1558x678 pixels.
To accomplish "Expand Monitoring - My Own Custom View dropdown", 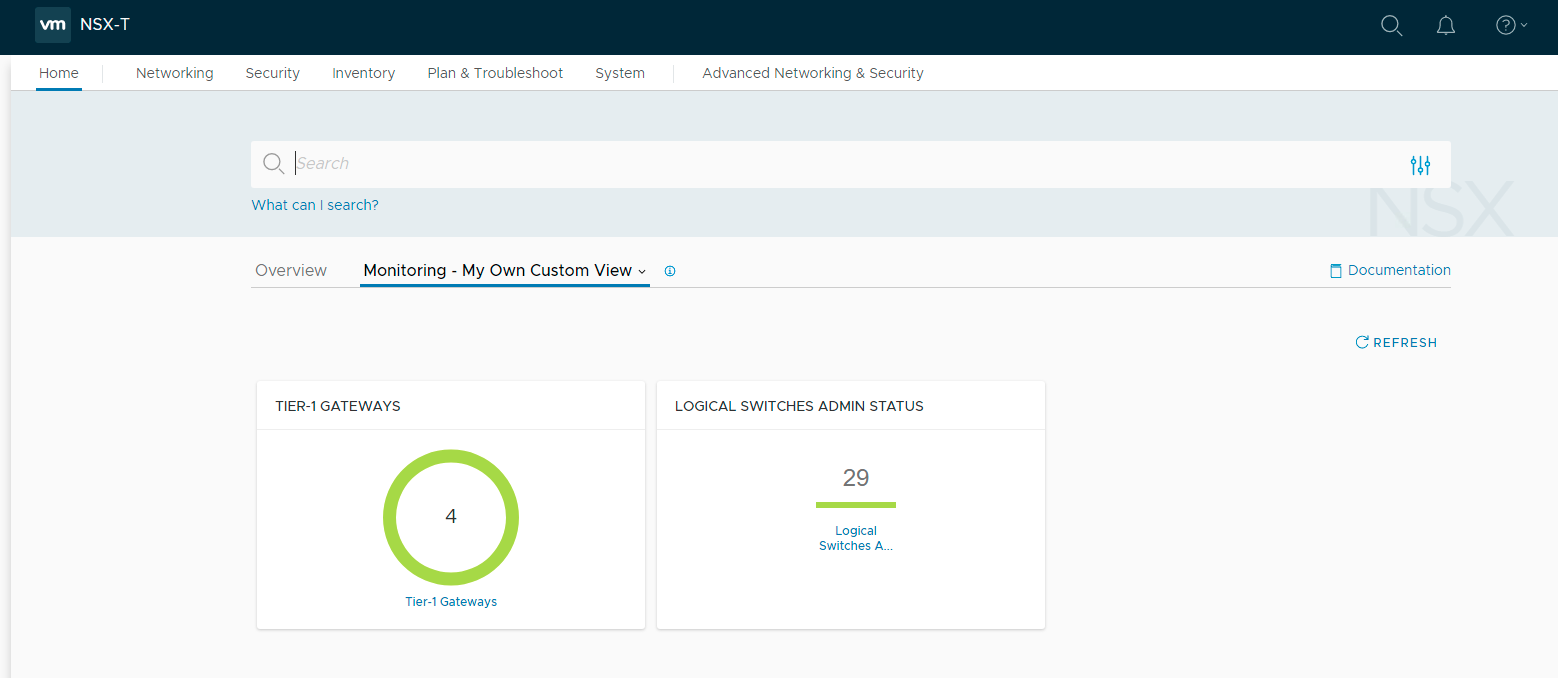I will pos(505,270).
